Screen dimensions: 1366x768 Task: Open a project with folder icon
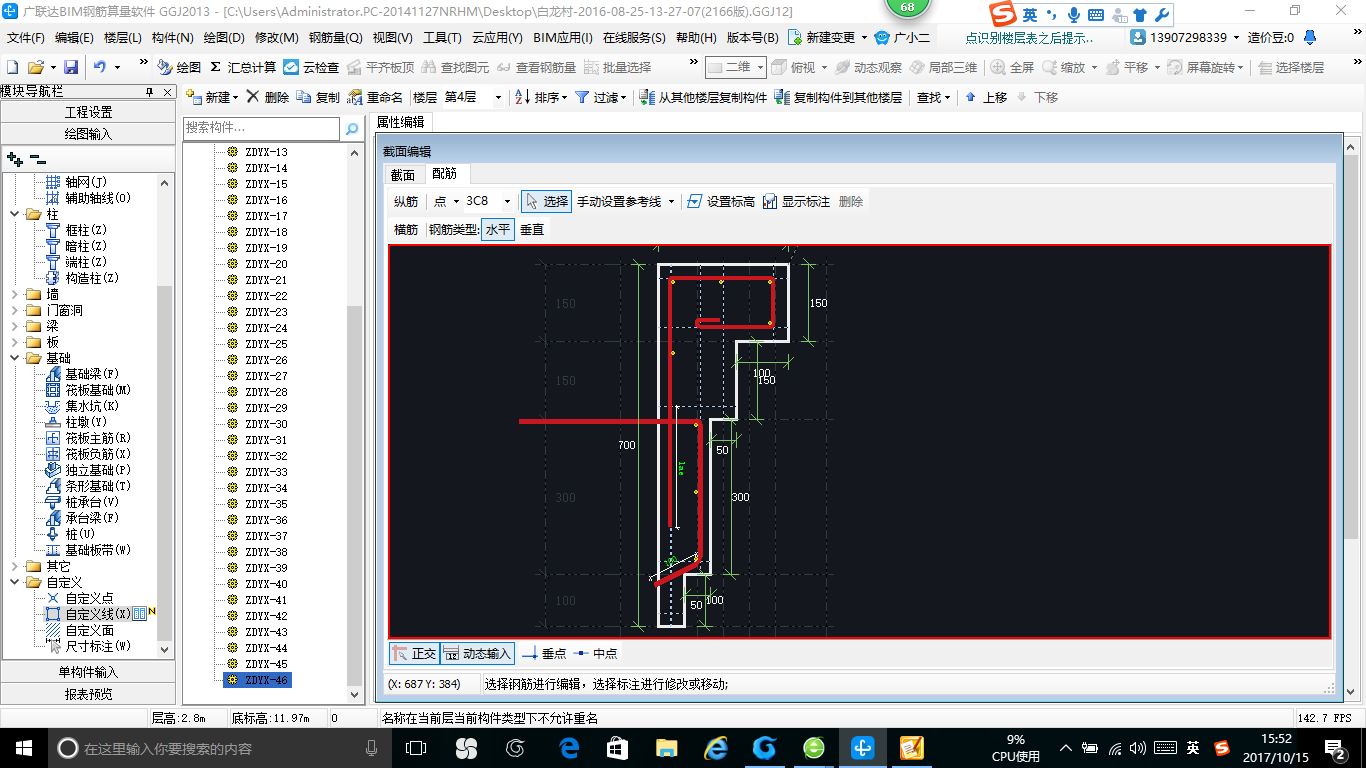coord(35,67)
